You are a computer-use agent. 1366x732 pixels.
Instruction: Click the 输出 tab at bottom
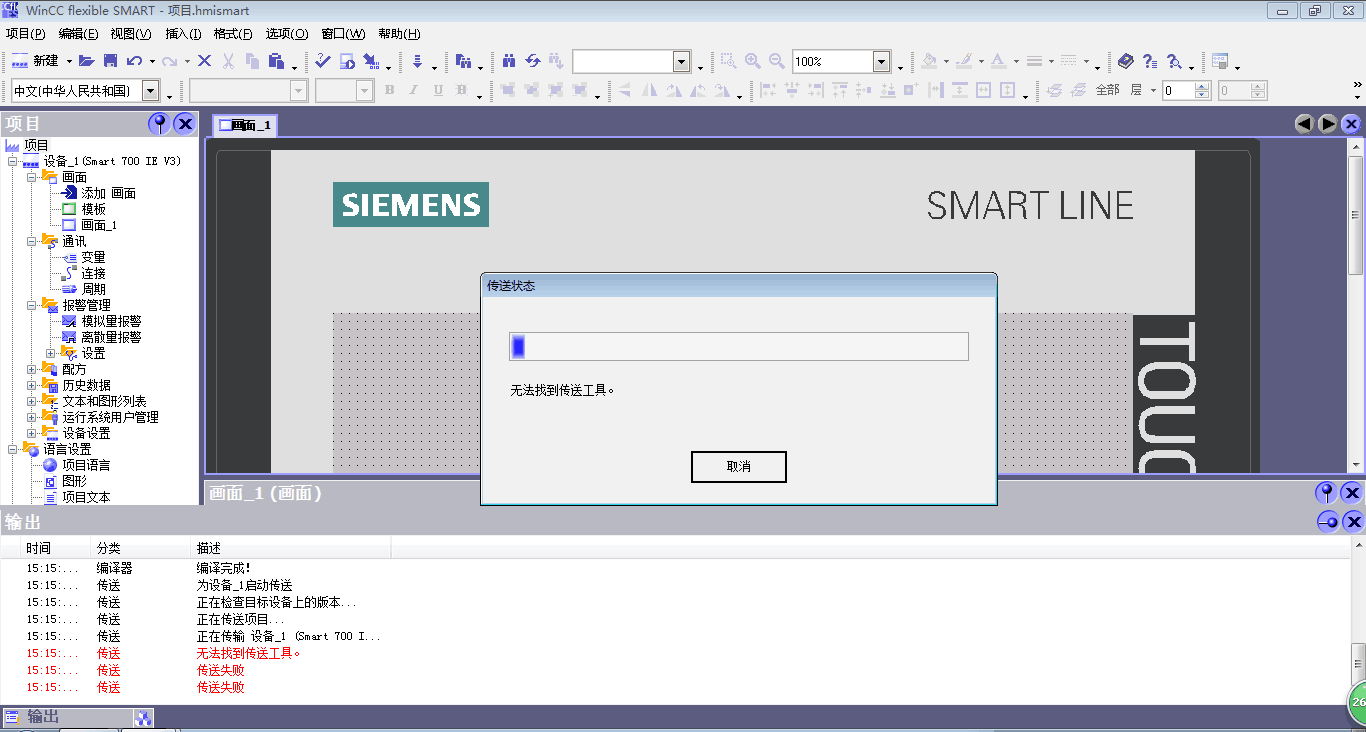click(x=68, y=717)
